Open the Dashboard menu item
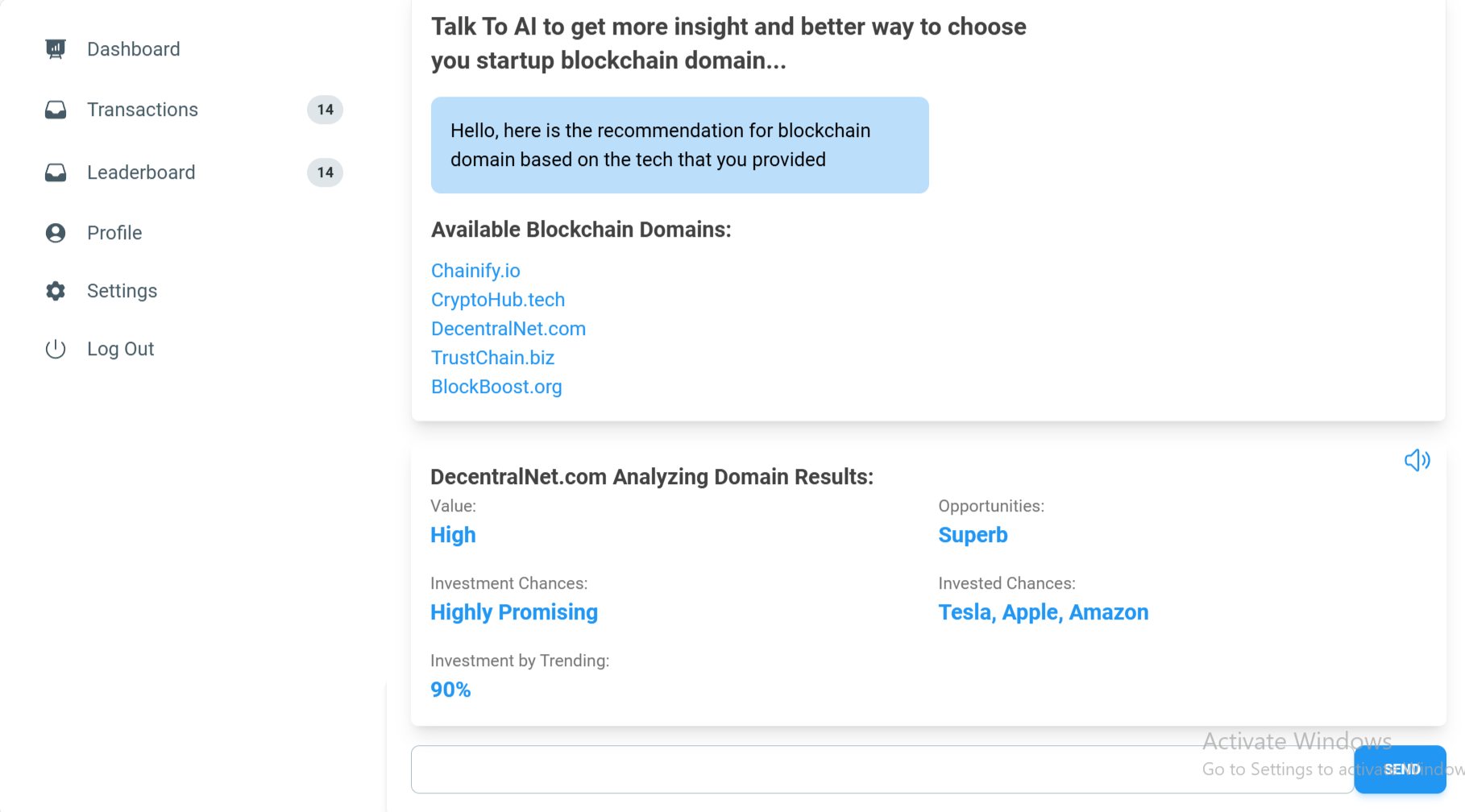The image size is (1465, 812). [x=134, y=49]
